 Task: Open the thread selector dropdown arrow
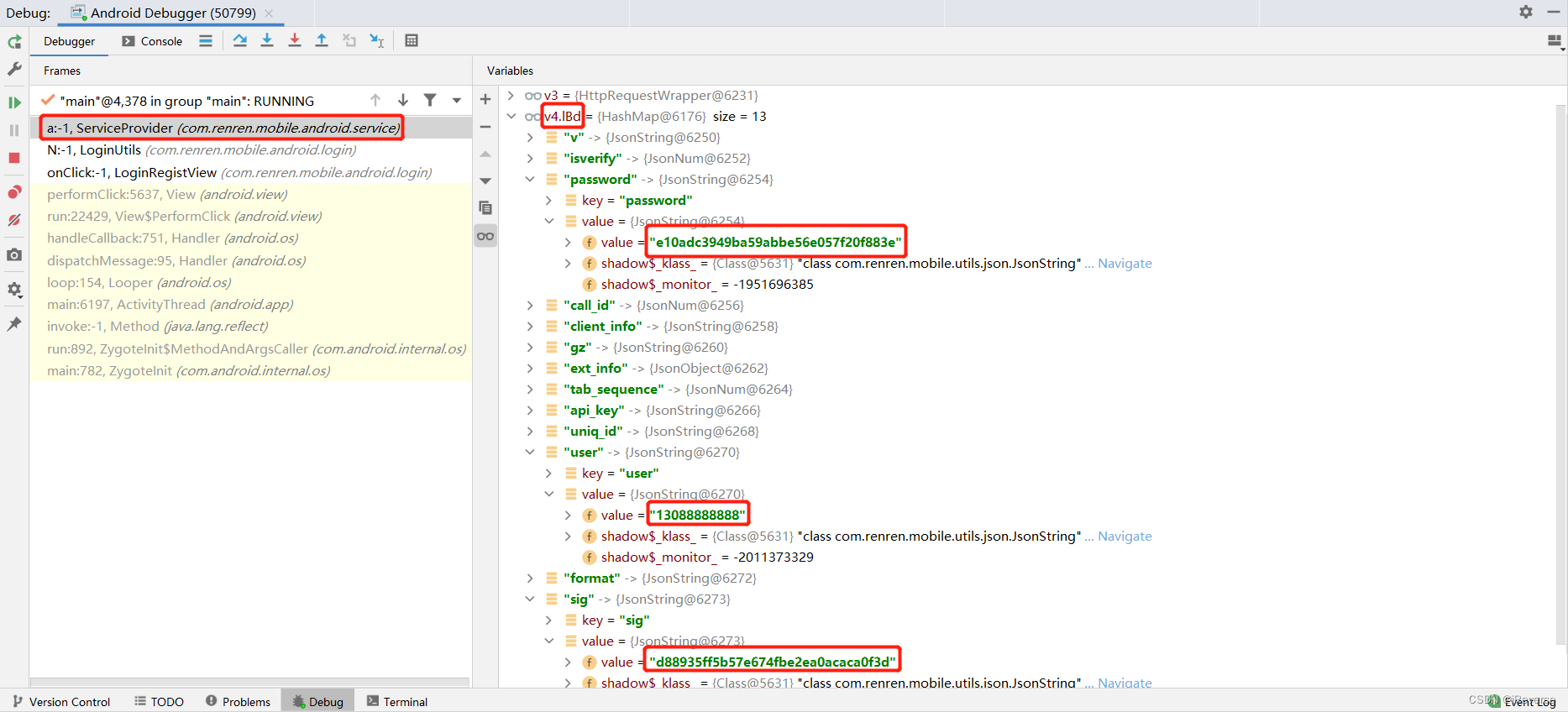point(457,100)
